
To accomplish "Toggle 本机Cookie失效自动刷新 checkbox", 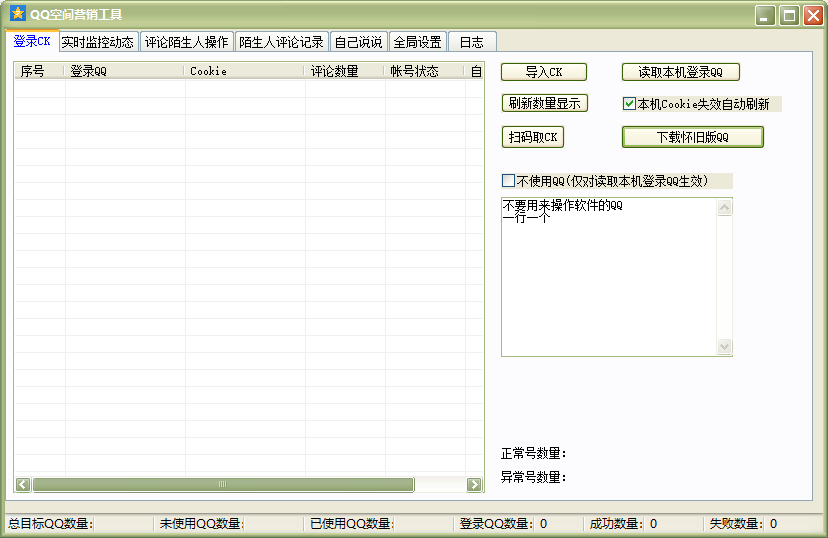I will (629, 104).
